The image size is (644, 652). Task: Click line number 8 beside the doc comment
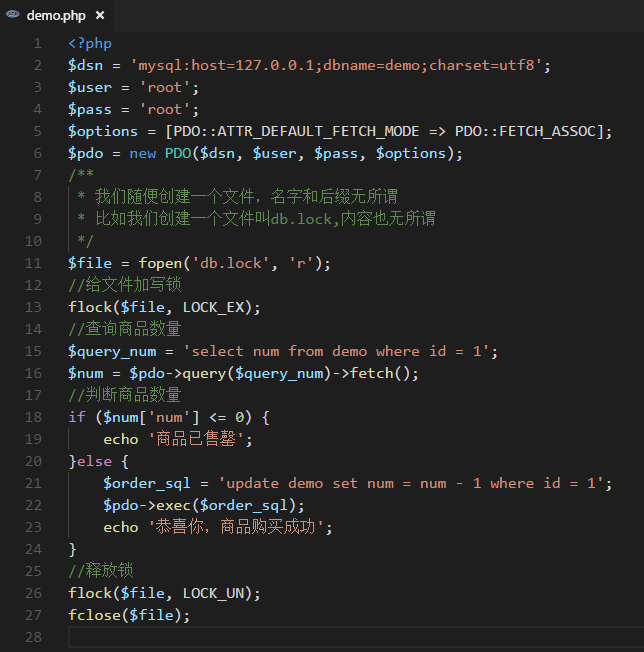click(x=37, y=197)
